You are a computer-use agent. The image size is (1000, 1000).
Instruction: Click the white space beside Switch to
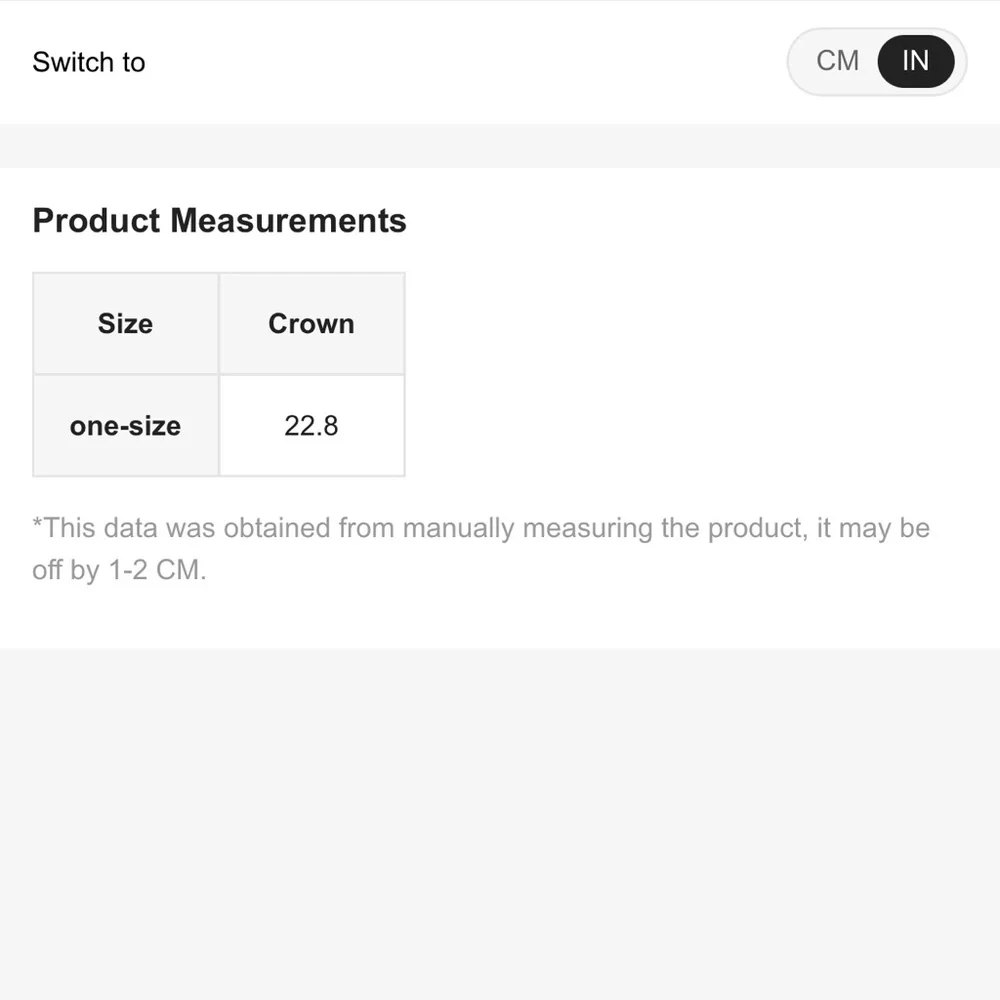tap(466, 62)
